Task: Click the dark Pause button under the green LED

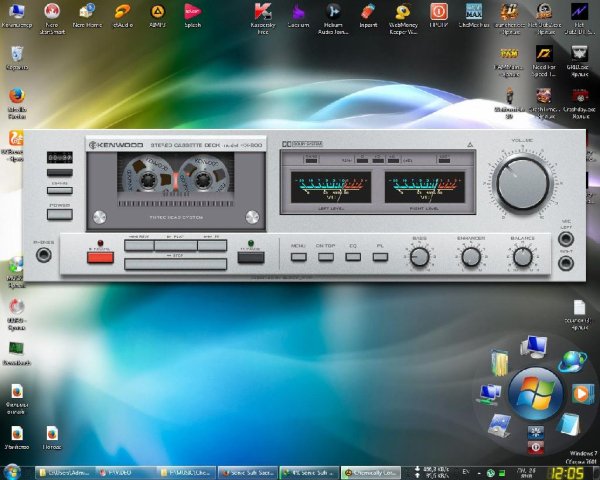Action: 251,257
